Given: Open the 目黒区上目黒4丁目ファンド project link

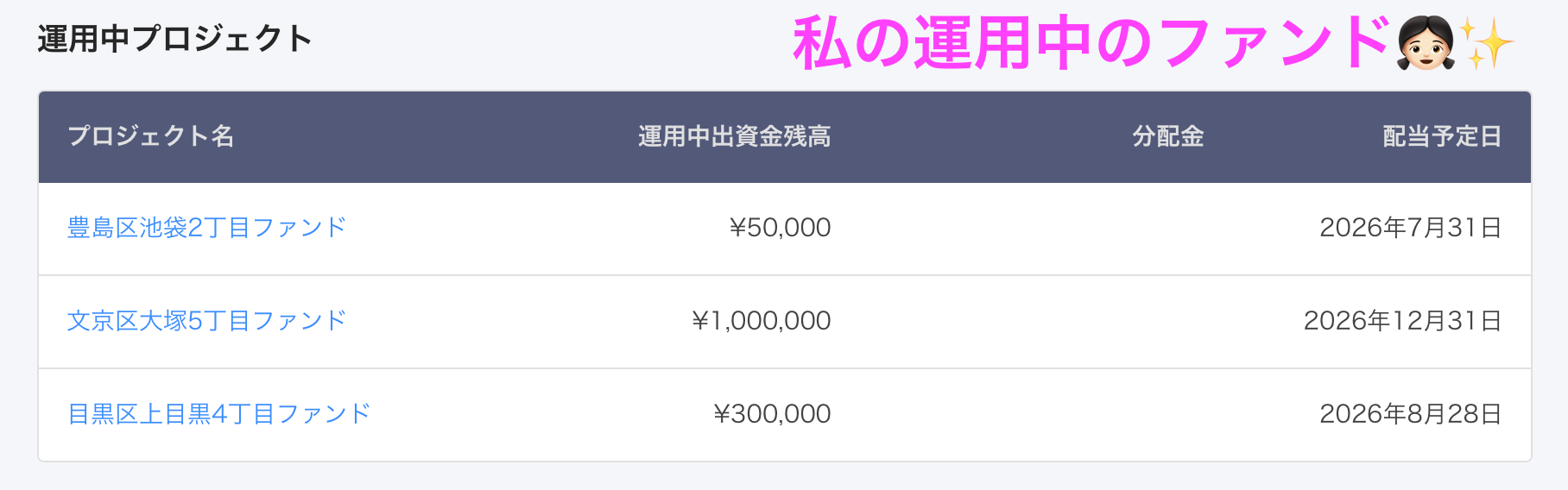Looking at the screenshot, I should coord(218,414).
